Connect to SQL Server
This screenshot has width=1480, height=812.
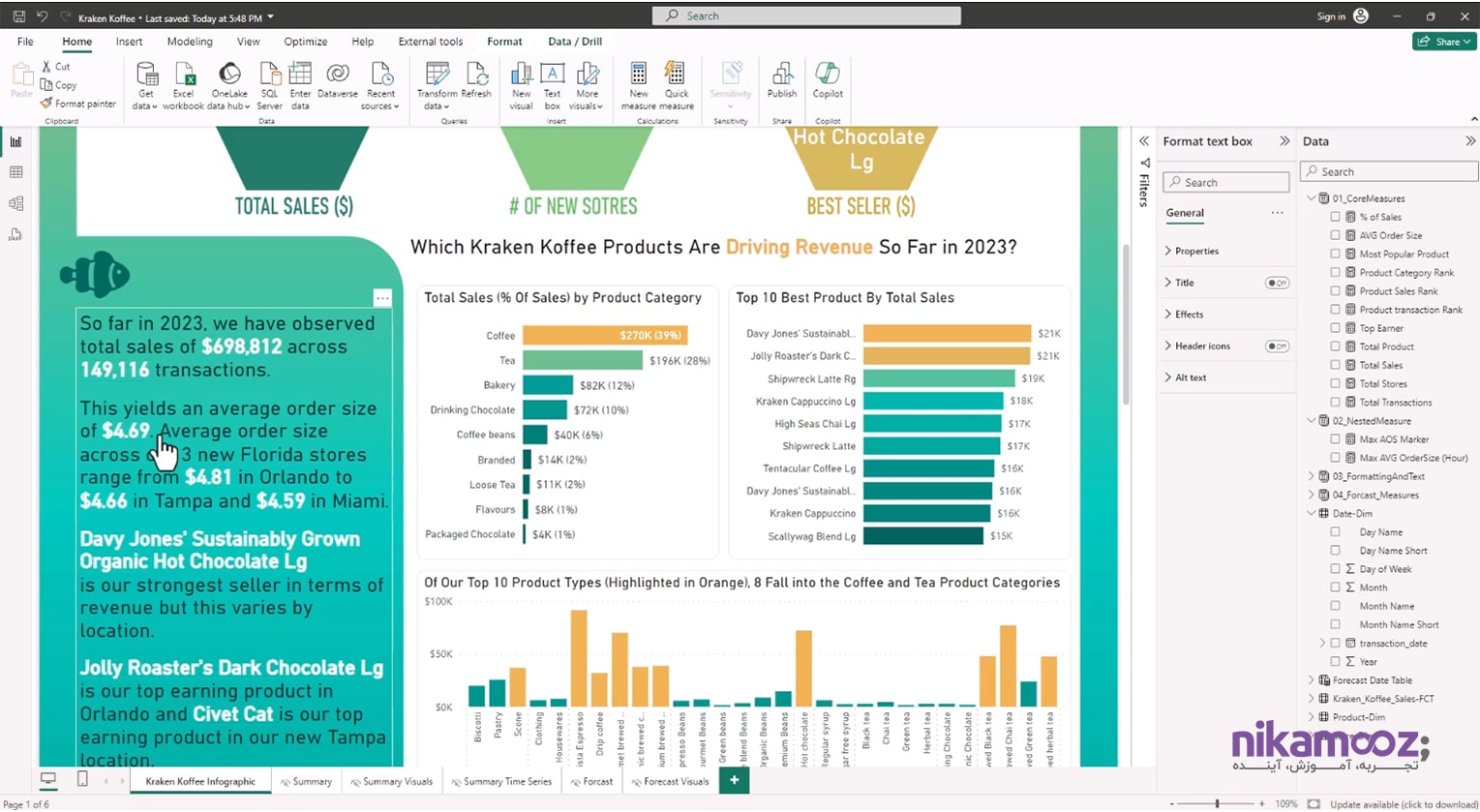point(270,85)
